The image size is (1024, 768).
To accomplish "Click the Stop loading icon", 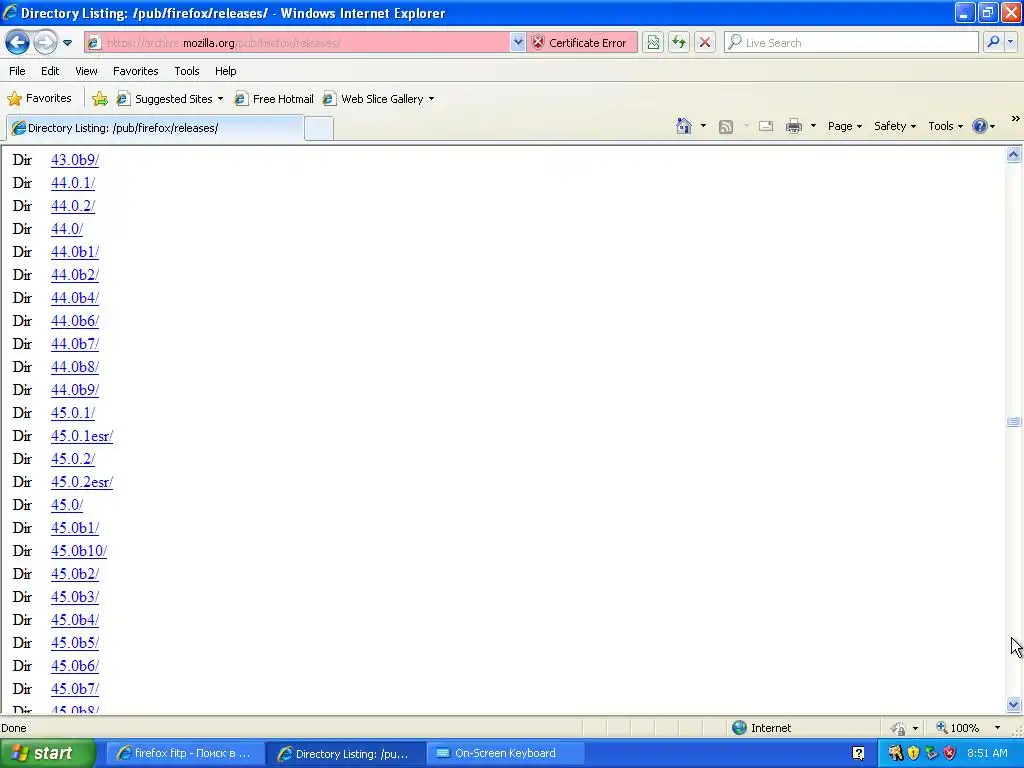I will coord(705,42).
